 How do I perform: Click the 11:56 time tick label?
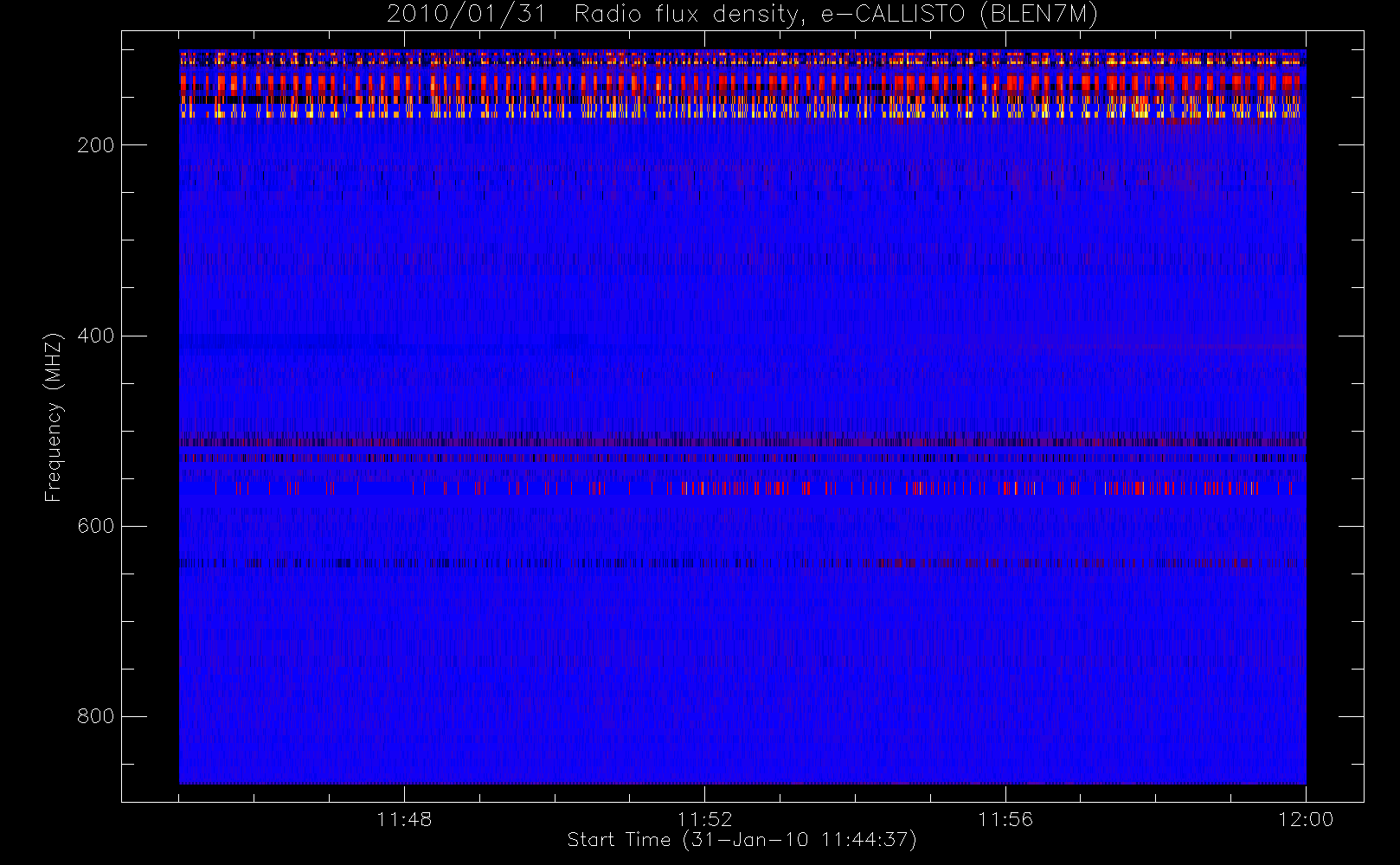click(x=1005, y=819)
